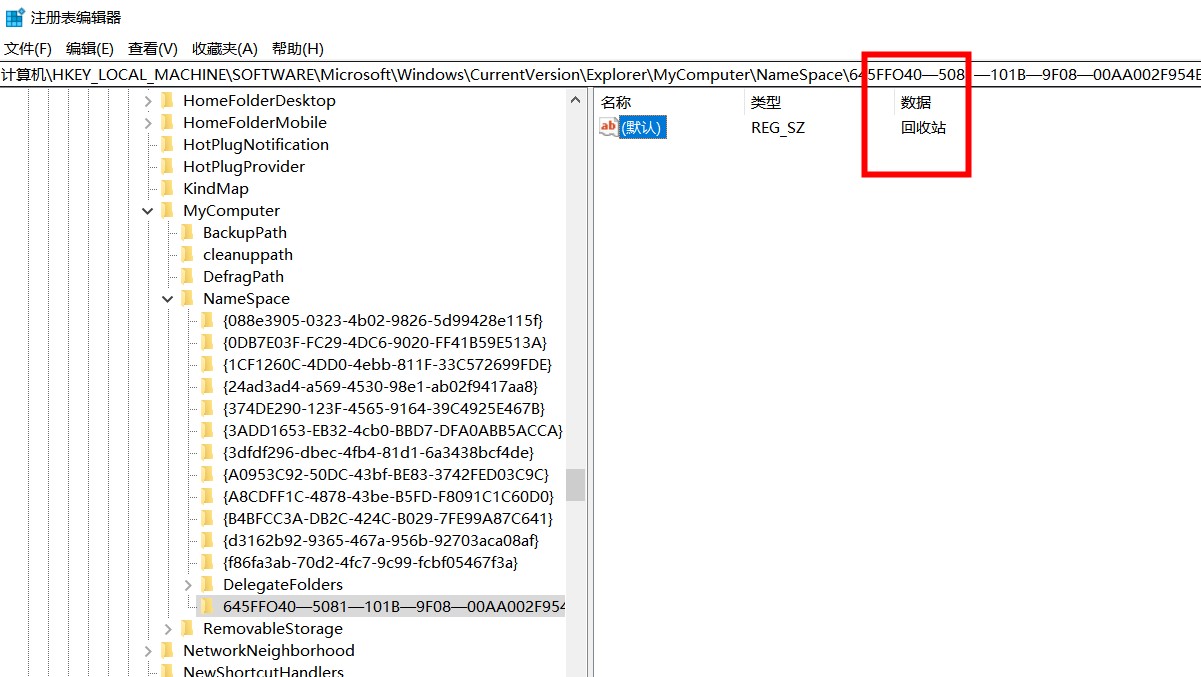The height and width of the screenshot is (677, 1201).
Task: Select the HotPlugNotification key label
Action: (256, 144)
